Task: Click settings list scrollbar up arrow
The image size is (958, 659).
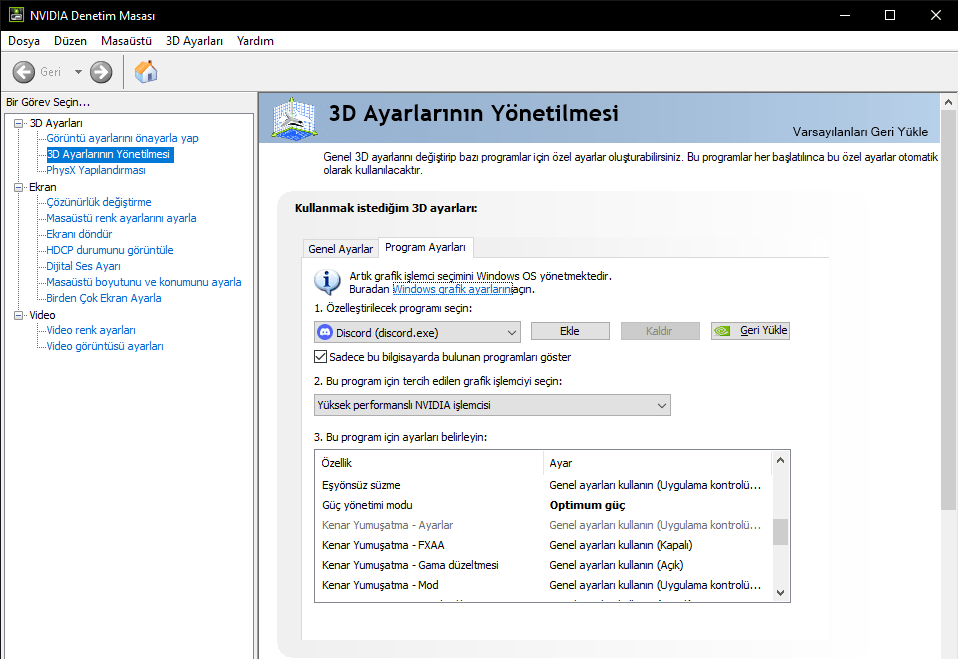Action: (780, 461)
